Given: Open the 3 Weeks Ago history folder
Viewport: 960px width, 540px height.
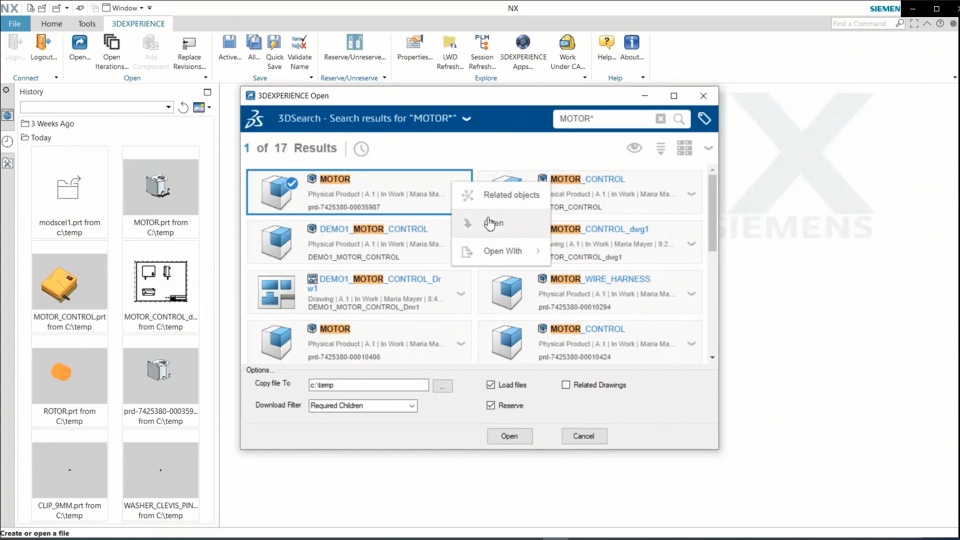Looking at the screenshot, I should (x=47, y=124).
